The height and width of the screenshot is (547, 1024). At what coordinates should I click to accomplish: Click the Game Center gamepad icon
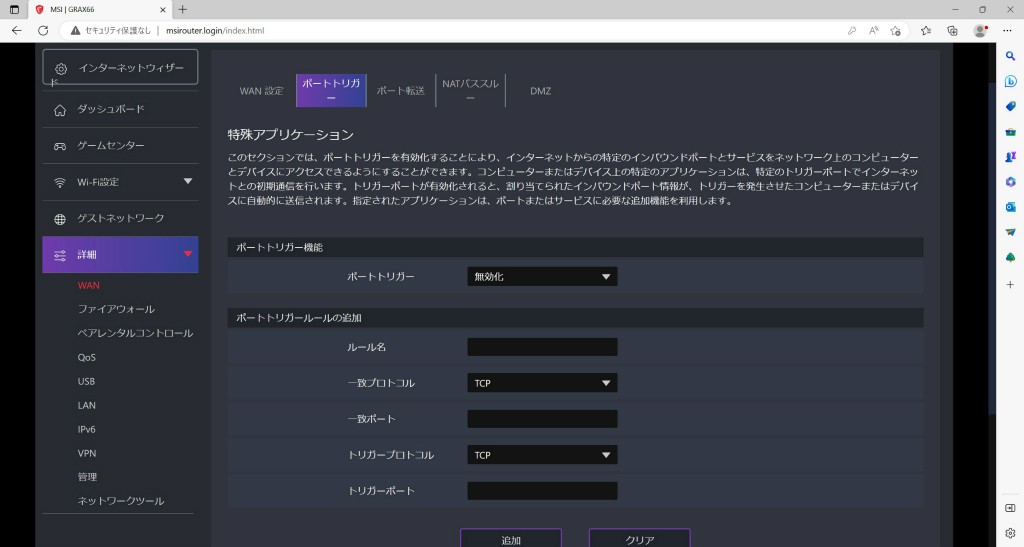pyautogui.click(x=60, y=146)
